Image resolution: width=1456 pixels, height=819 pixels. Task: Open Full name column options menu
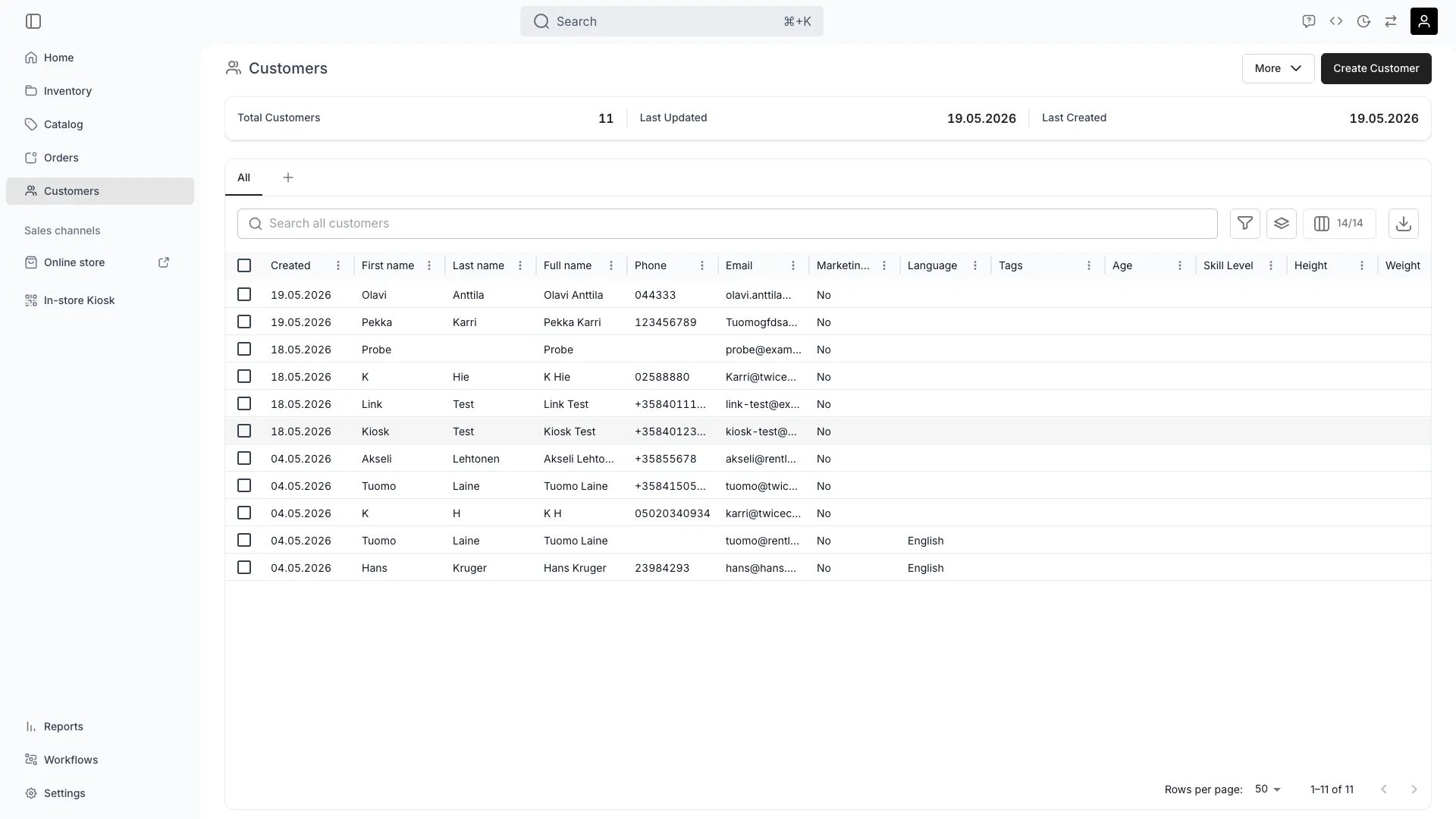tap(611, 265)
